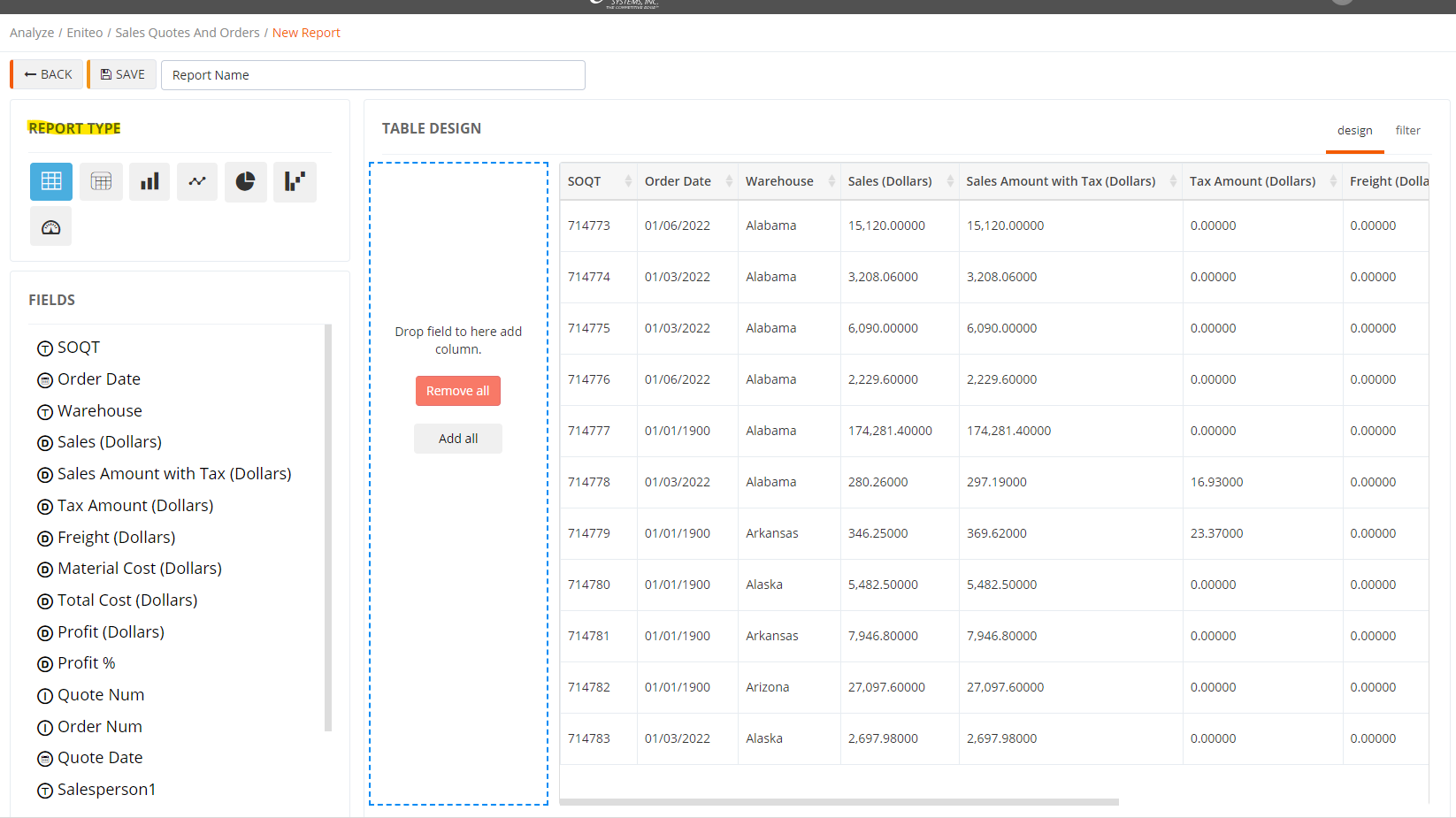Select the pie chart report type
Image resolution: width=1456 pixels, height=818 pixels.
(x=245, y=181)
